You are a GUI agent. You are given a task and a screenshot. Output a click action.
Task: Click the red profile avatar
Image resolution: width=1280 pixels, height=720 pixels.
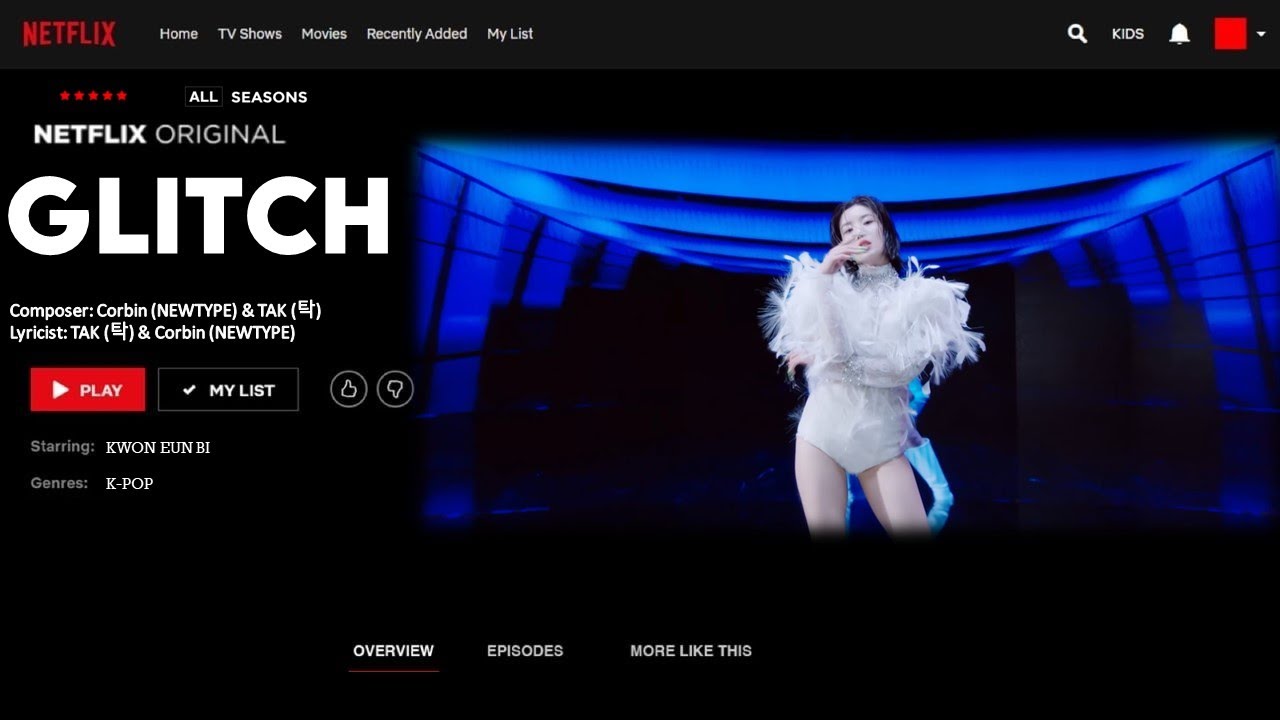pyautogui.click(x=1230, y=33)
